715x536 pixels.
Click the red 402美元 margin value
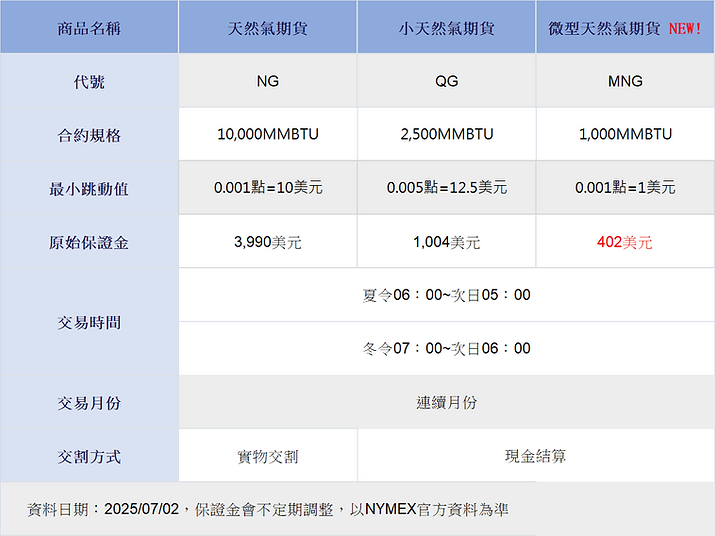(625, 242)
